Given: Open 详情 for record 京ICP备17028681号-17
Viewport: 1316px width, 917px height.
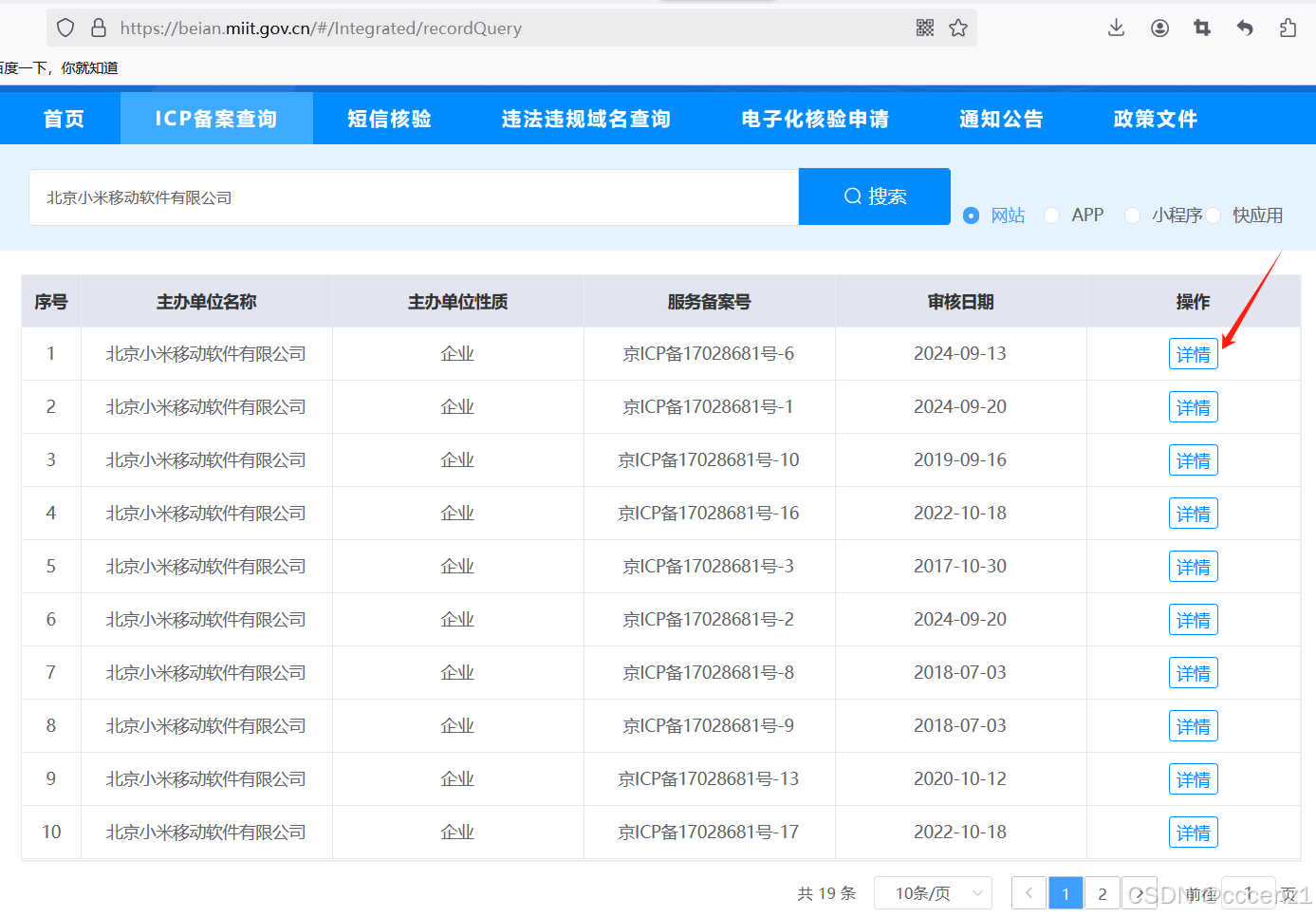Looking at the screenshot, I should tap(1193, 833).
